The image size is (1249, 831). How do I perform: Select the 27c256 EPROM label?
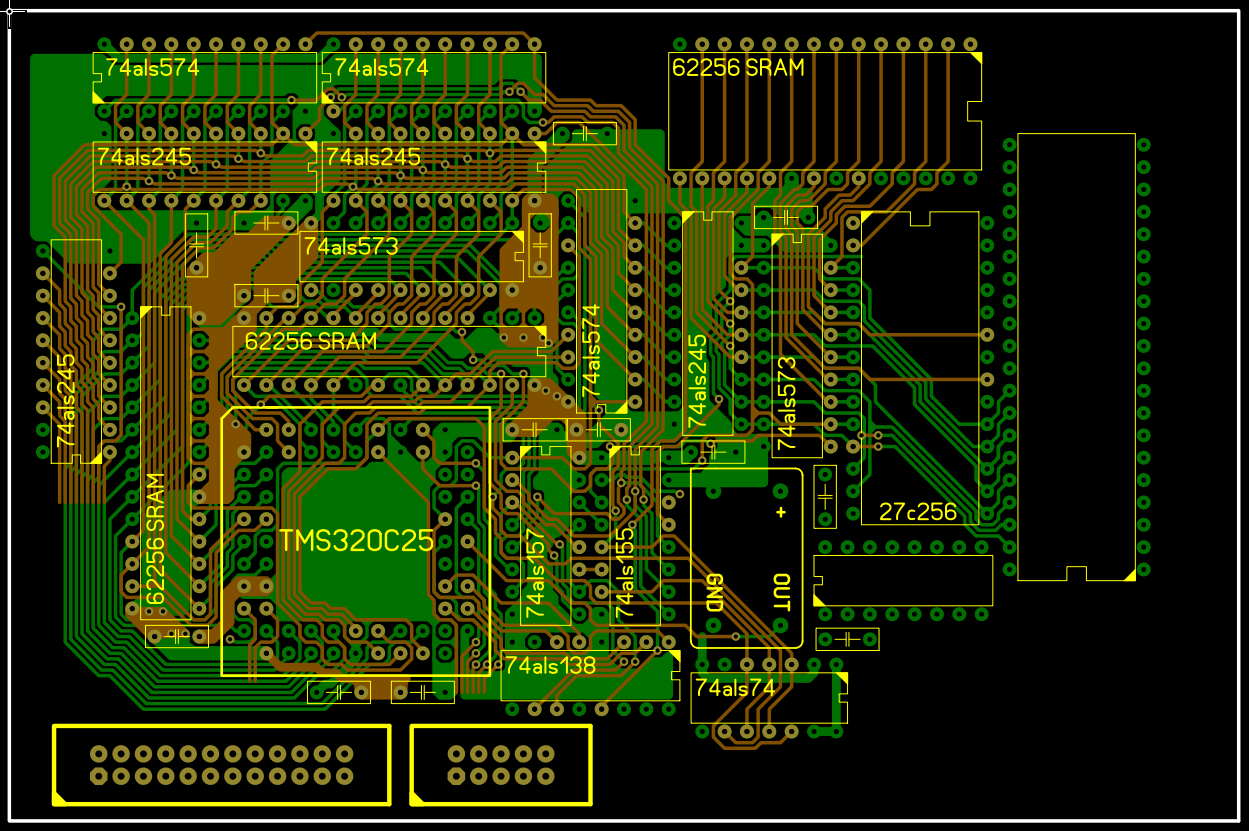point(917,512)
